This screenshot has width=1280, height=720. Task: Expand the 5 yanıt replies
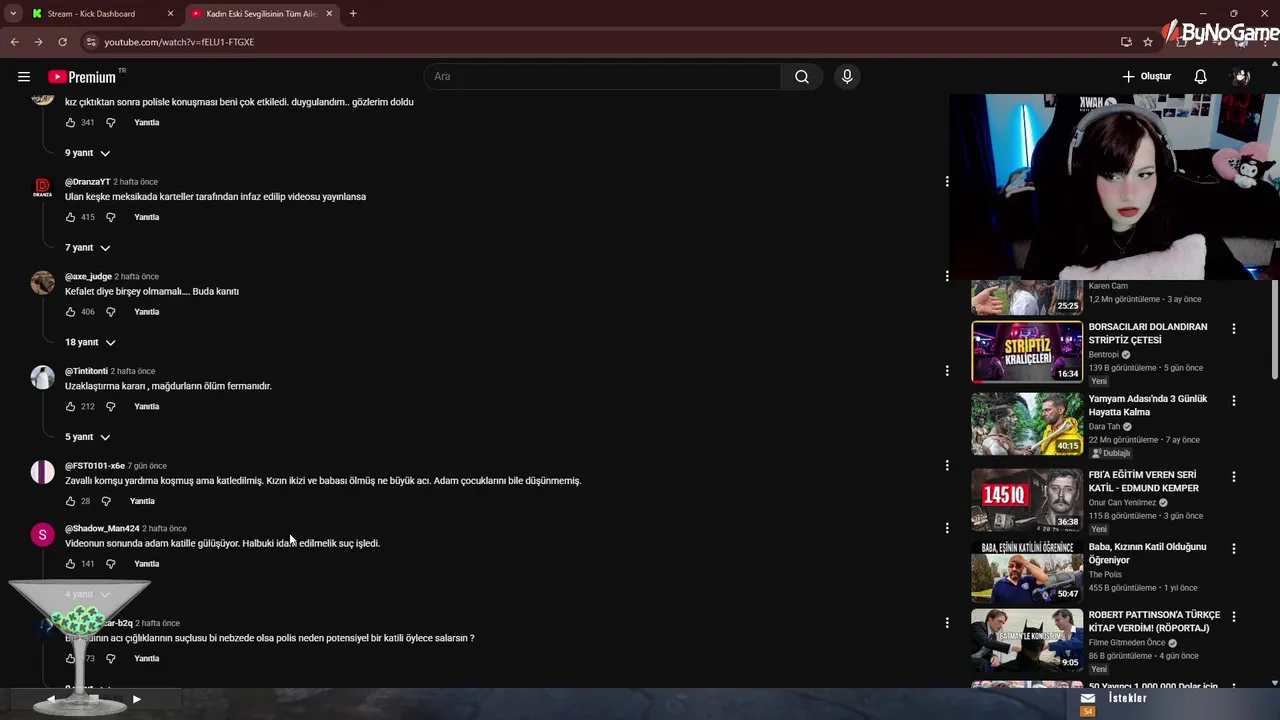87,437
